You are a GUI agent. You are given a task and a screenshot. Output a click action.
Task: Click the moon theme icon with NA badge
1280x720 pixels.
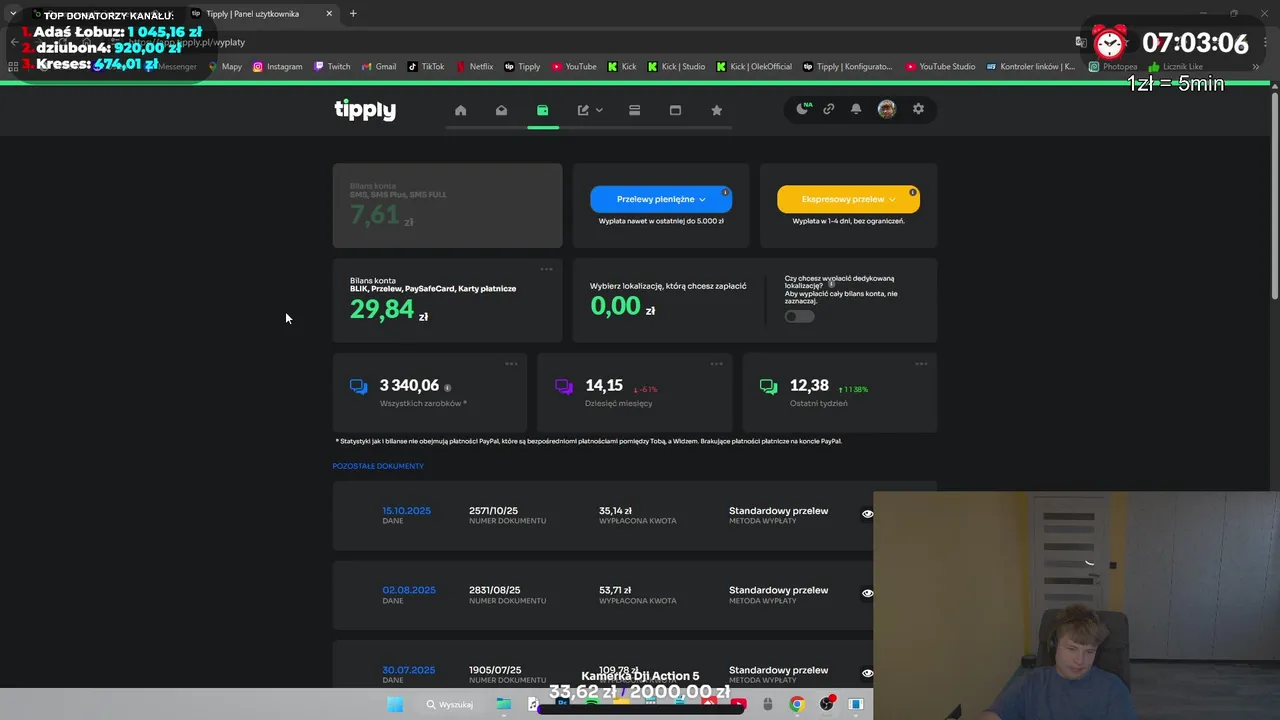tap(803, 109)
